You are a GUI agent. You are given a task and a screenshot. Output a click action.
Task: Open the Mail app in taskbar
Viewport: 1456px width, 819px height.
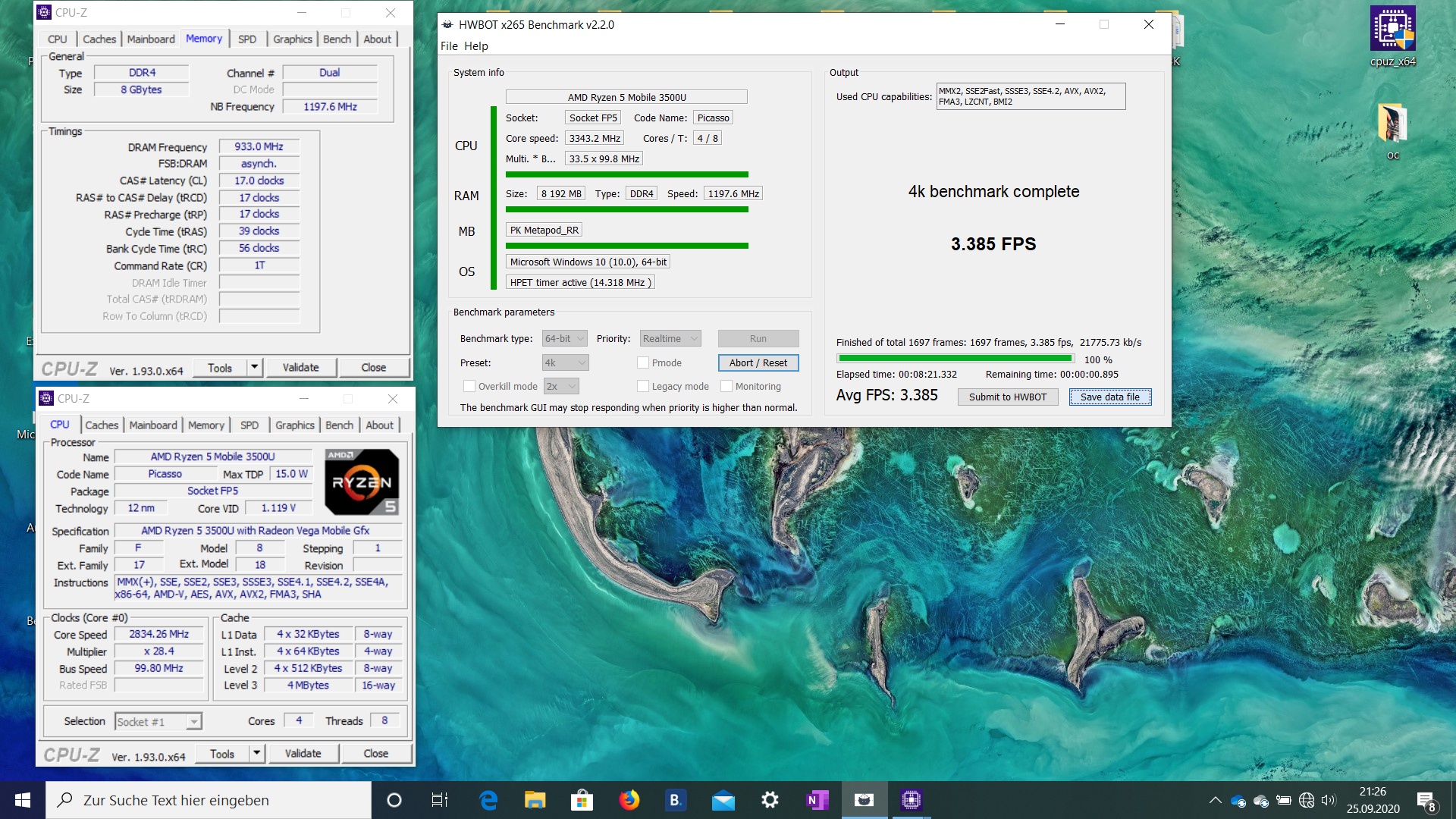click(x=723, y=800)
